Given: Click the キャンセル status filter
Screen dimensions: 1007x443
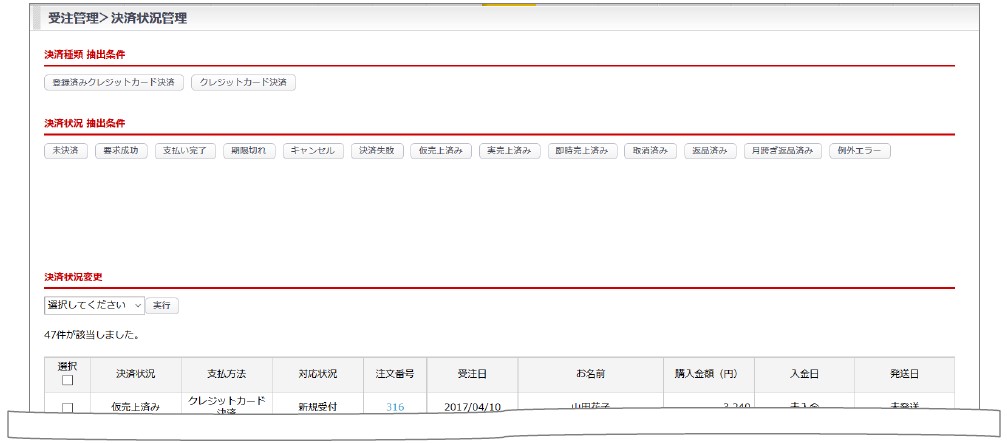Looking at the screenshot, I should pos(314,151).
